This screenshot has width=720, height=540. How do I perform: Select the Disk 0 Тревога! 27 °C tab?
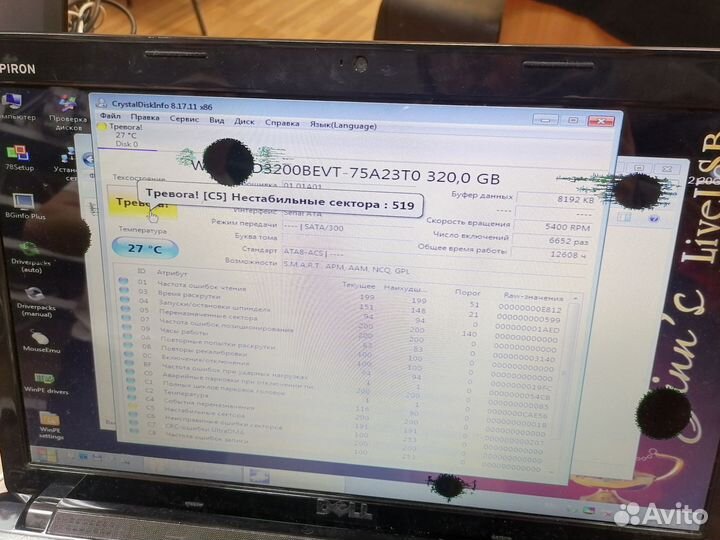[125, 135]
